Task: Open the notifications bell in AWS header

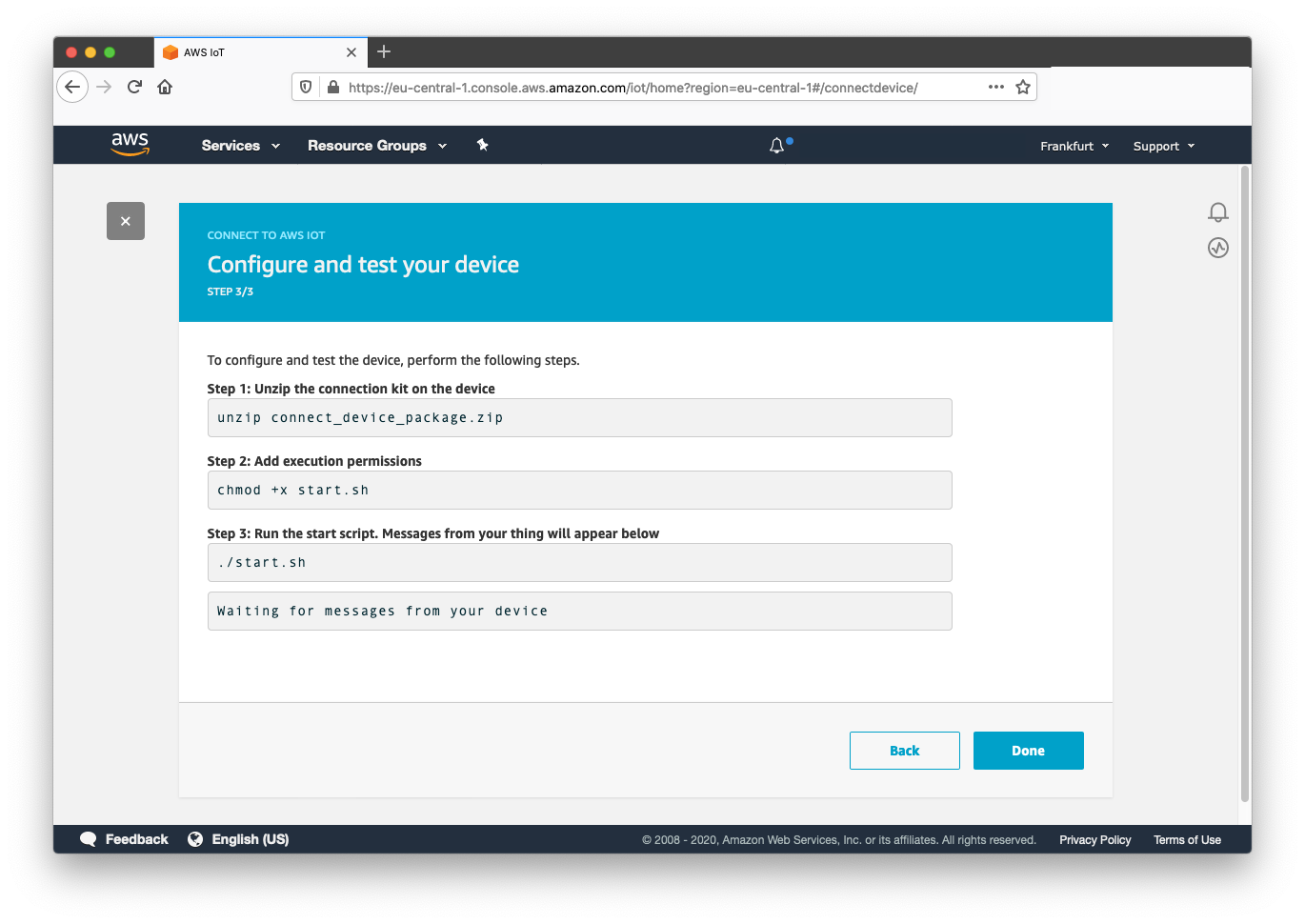Action: click(777, 146)
